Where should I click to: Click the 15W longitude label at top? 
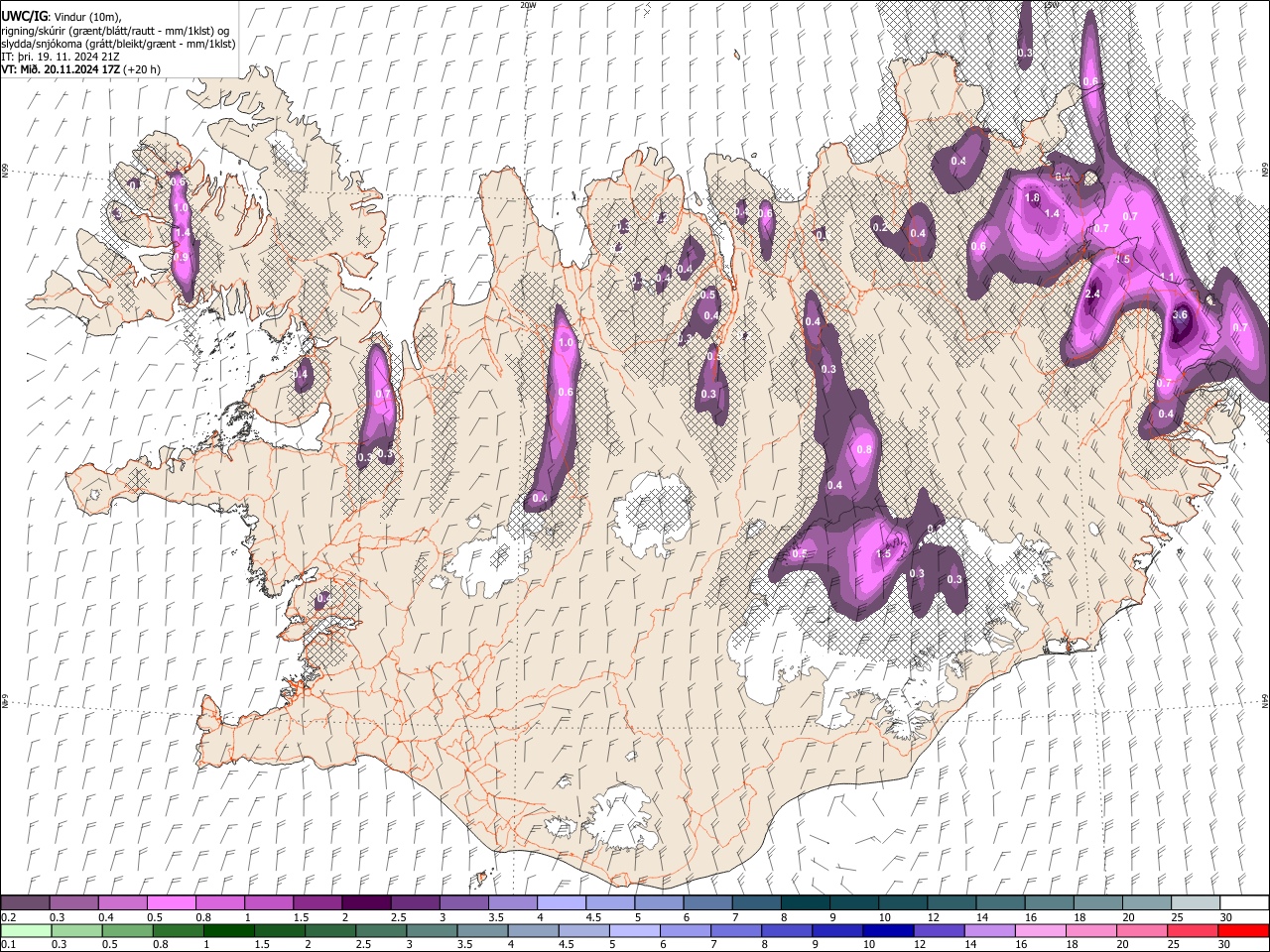click(x=1052, y=5)
